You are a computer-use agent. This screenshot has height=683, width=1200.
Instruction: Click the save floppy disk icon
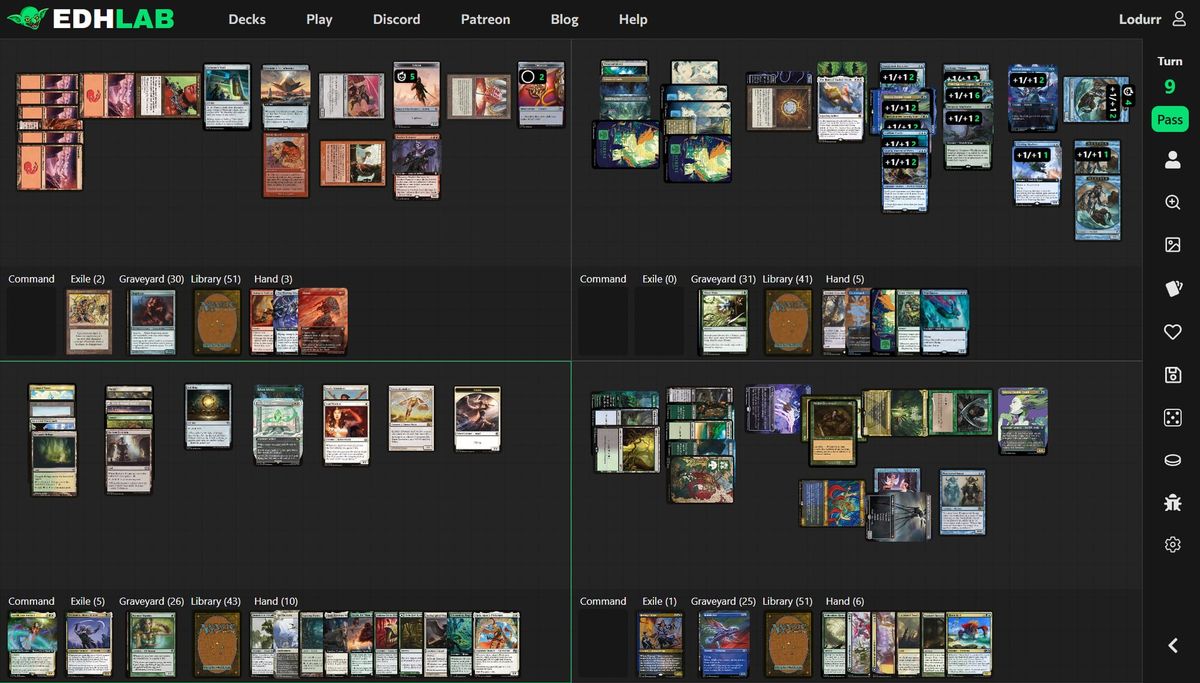(1173, 375)
